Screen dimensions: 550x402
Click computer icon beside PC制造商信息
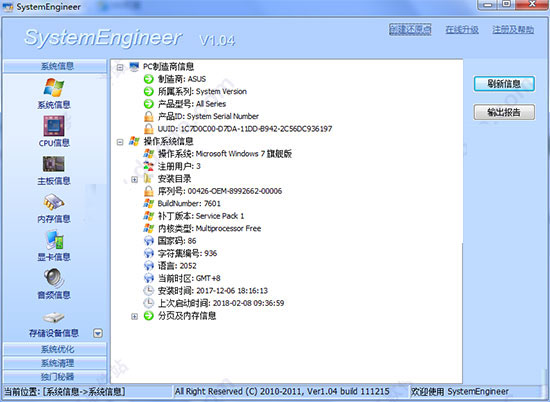(x=134, y=67)
